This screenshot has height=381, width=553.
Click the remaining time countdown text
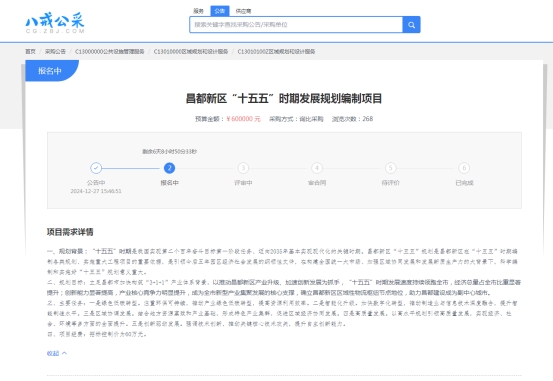[x=170, y=152]
